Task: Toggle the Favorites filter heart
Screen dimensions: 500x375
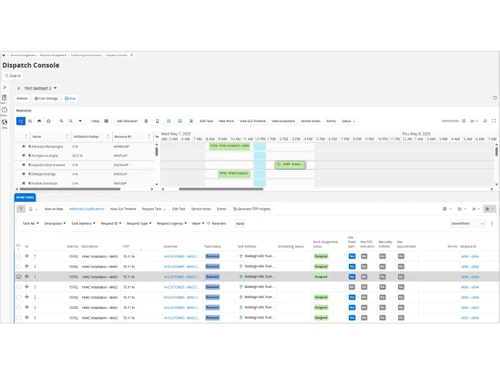Action: pos(209,223)
